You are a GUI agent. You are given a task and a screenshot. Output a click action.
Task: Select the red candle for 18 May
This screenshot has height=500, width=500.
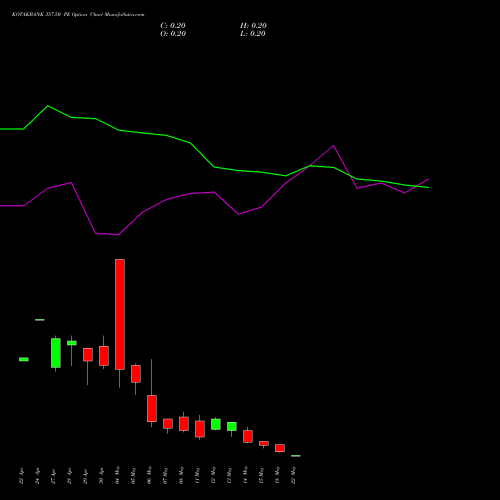pos(280,448)
